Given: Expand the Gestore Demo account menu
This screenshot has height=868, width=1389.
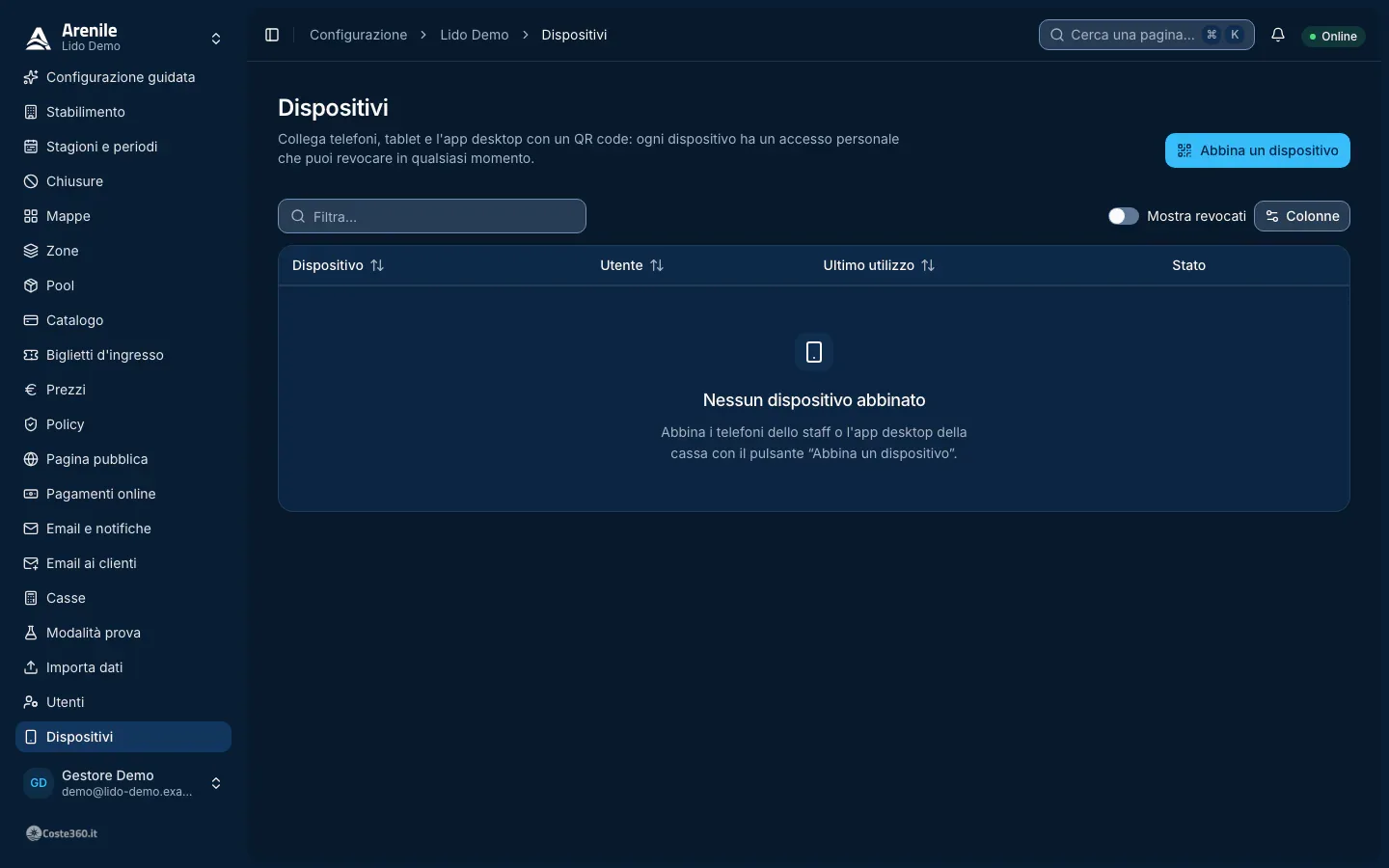Looking at the screenshot, I should [x=123, y=783].
